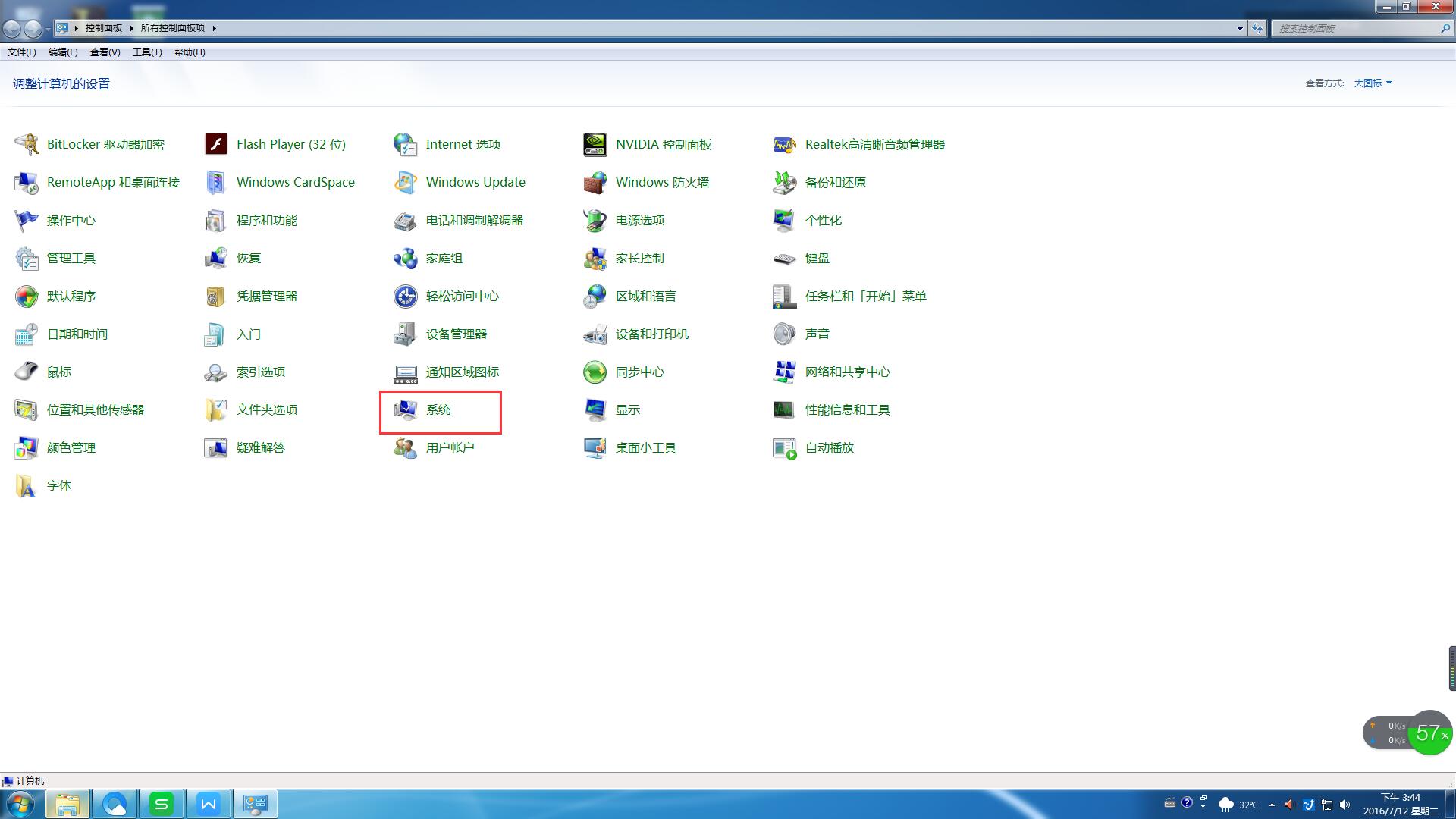The height and width of the screenshot is (819, 1456).
Task: Expand the arrow after 所有控制面板项 breadcrumb
Action: 215,28
